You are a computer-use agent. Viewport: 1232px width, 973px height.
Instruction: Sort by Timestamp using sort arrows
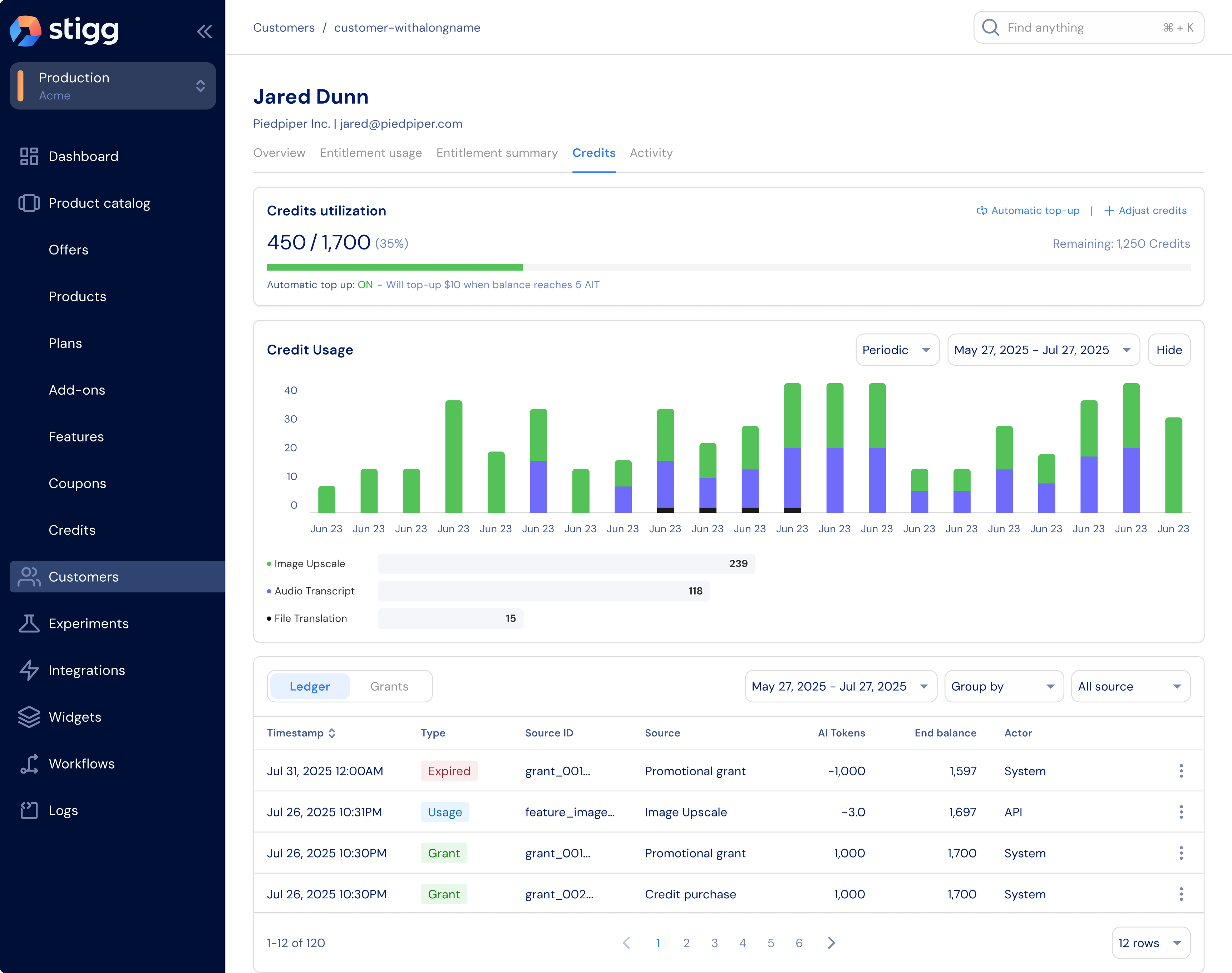332,733
